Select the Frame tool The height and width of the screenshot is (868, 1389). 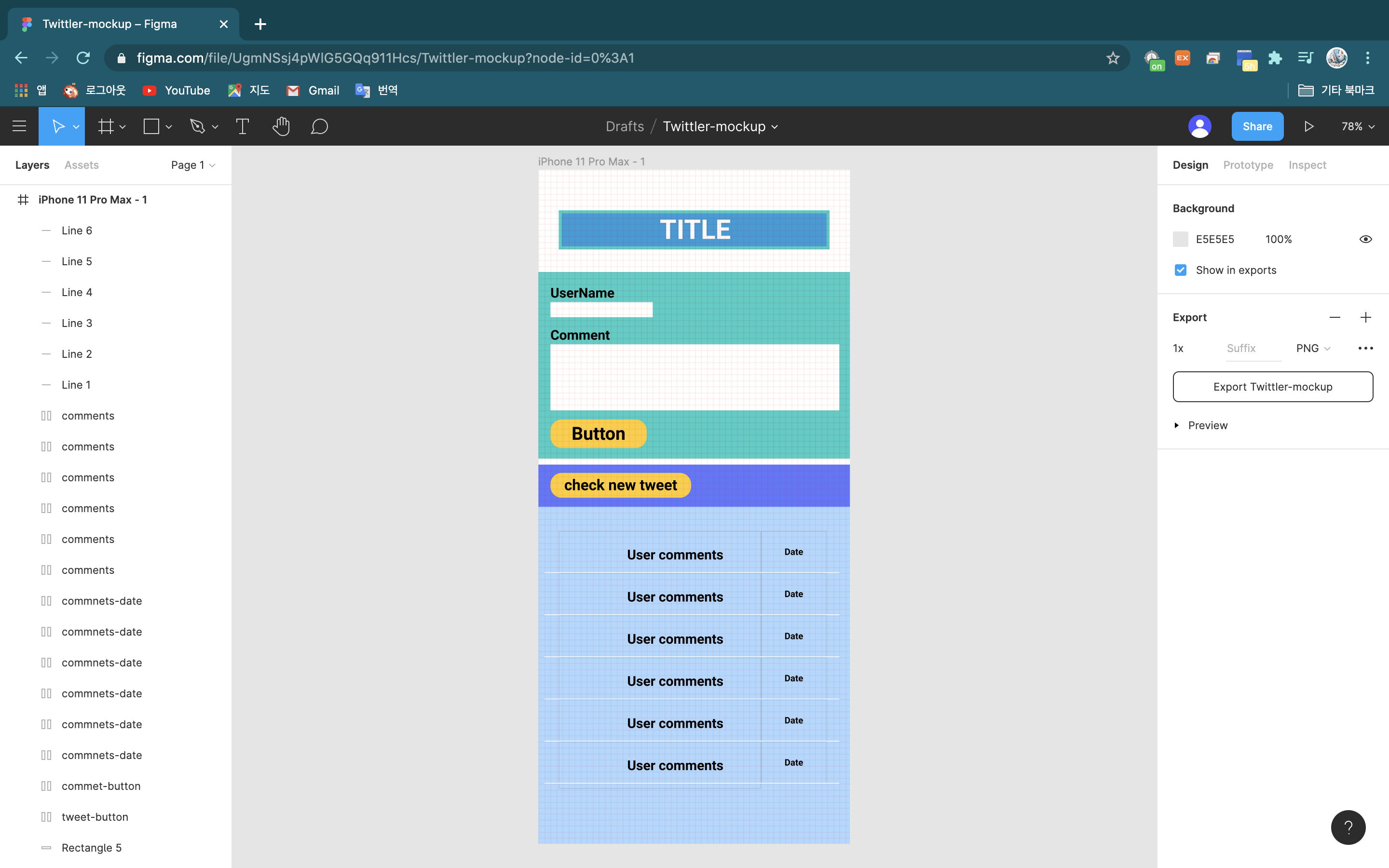pos(106,126)
